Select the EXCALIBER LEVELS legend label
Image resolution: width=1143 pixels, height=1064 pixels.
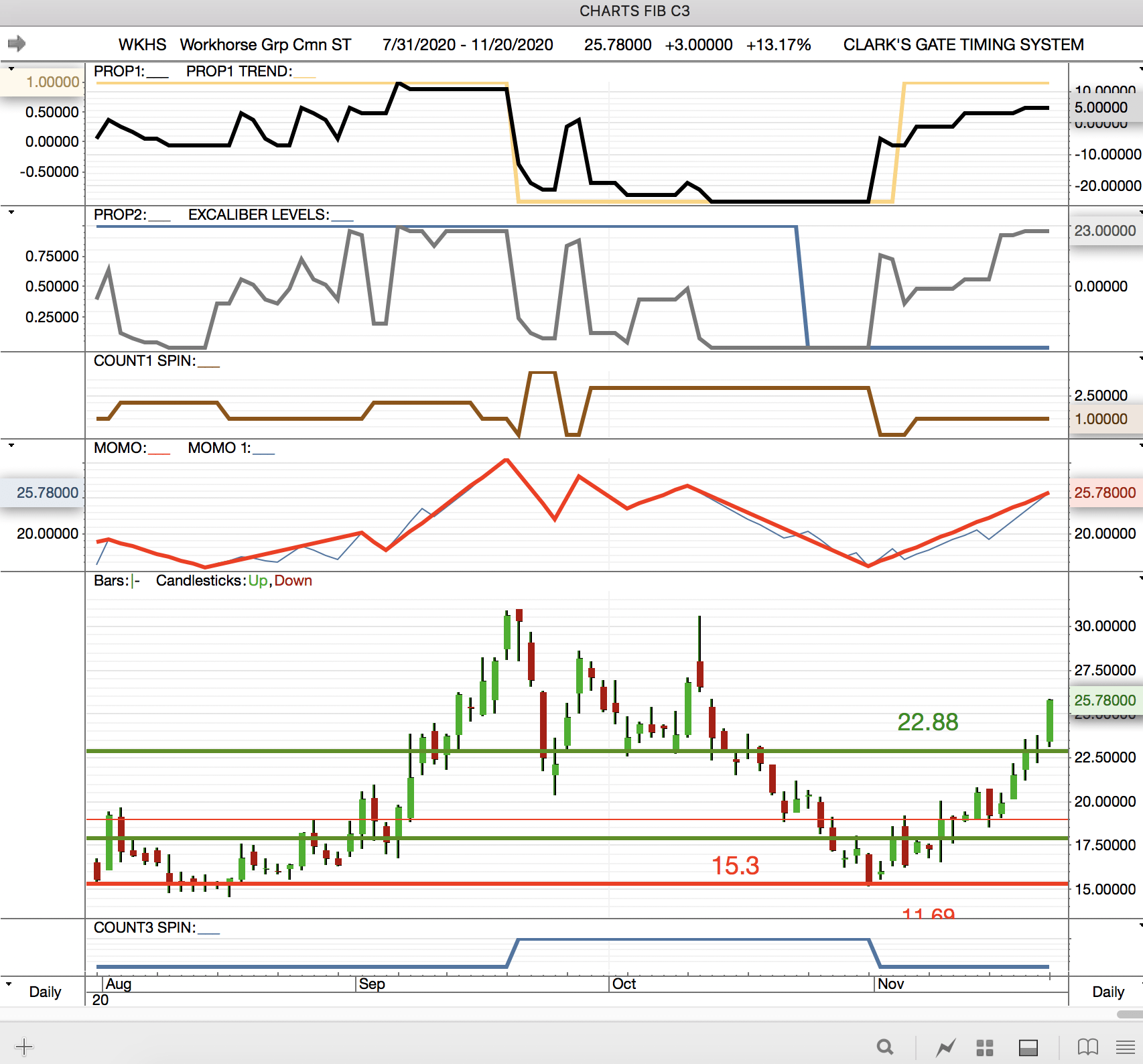click(x=259, y=215)
